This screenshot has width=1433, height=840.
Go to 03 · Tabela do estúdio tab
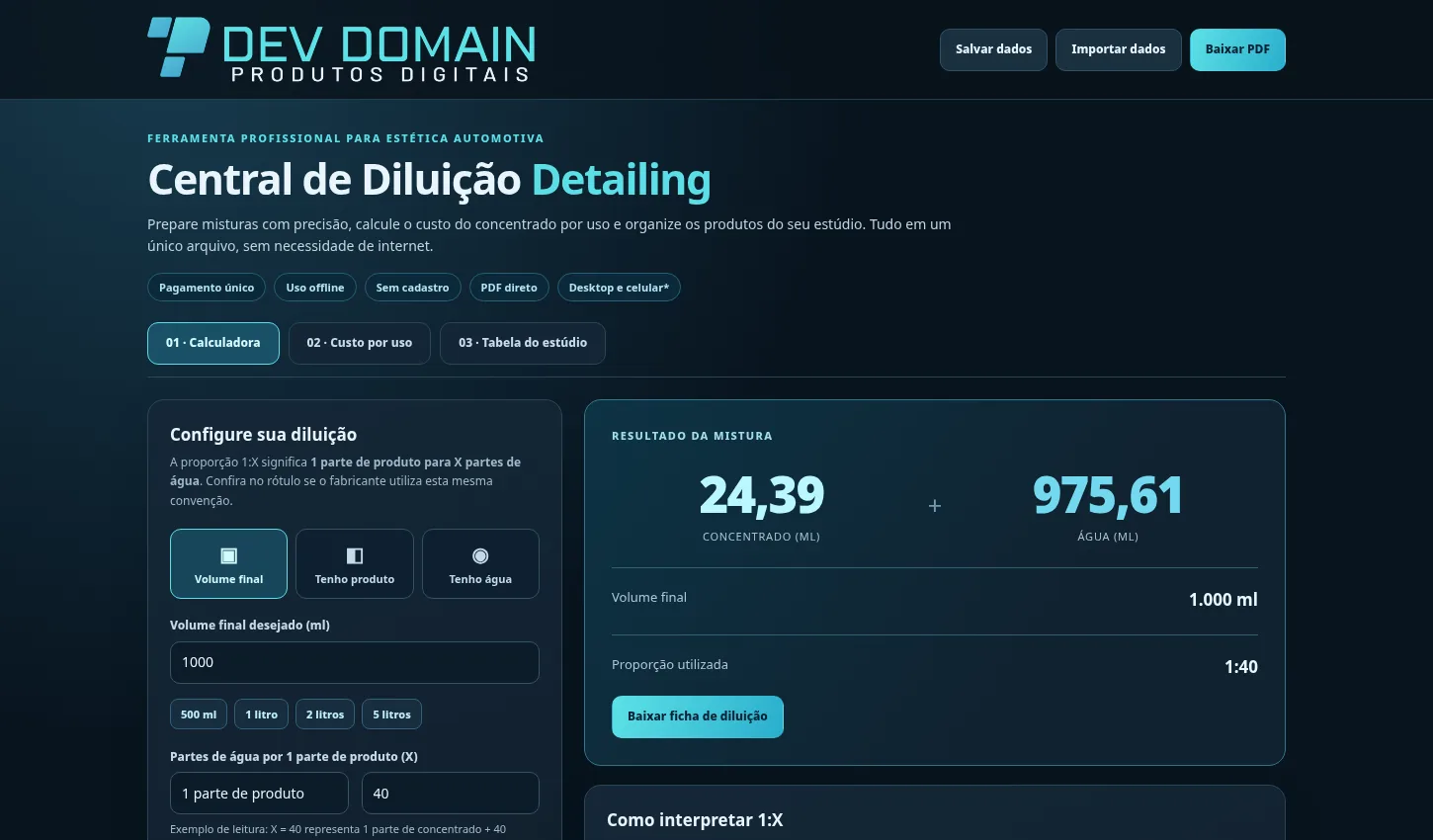[x=523, y=343]
